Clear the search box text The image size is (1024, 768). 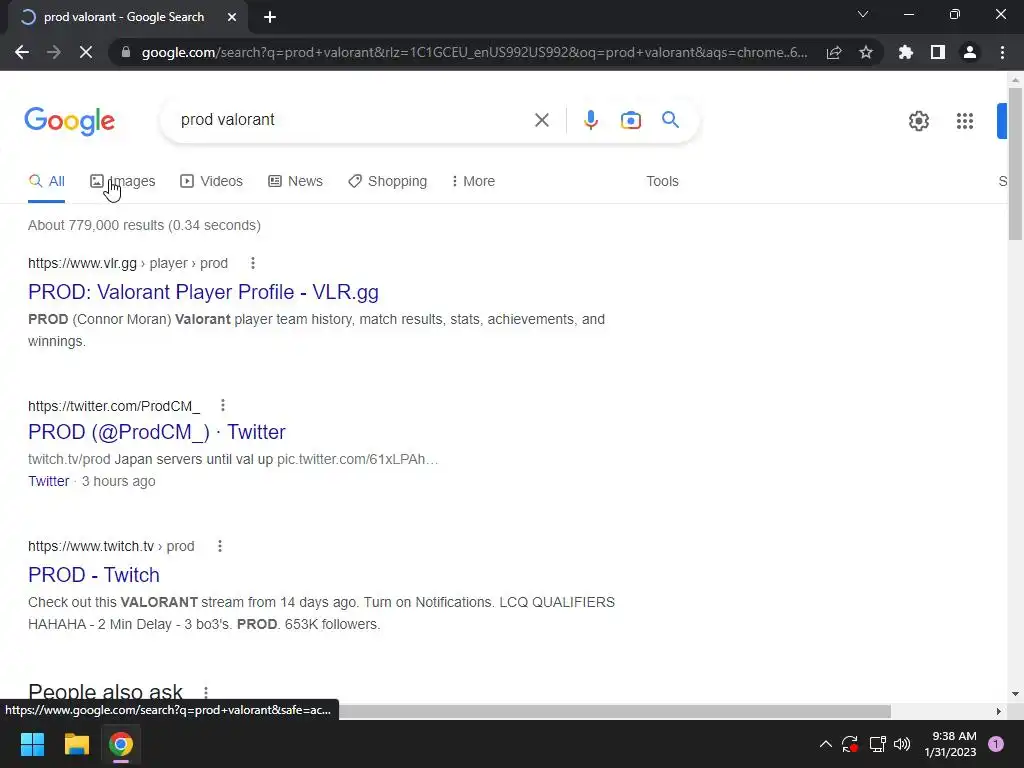541,120
